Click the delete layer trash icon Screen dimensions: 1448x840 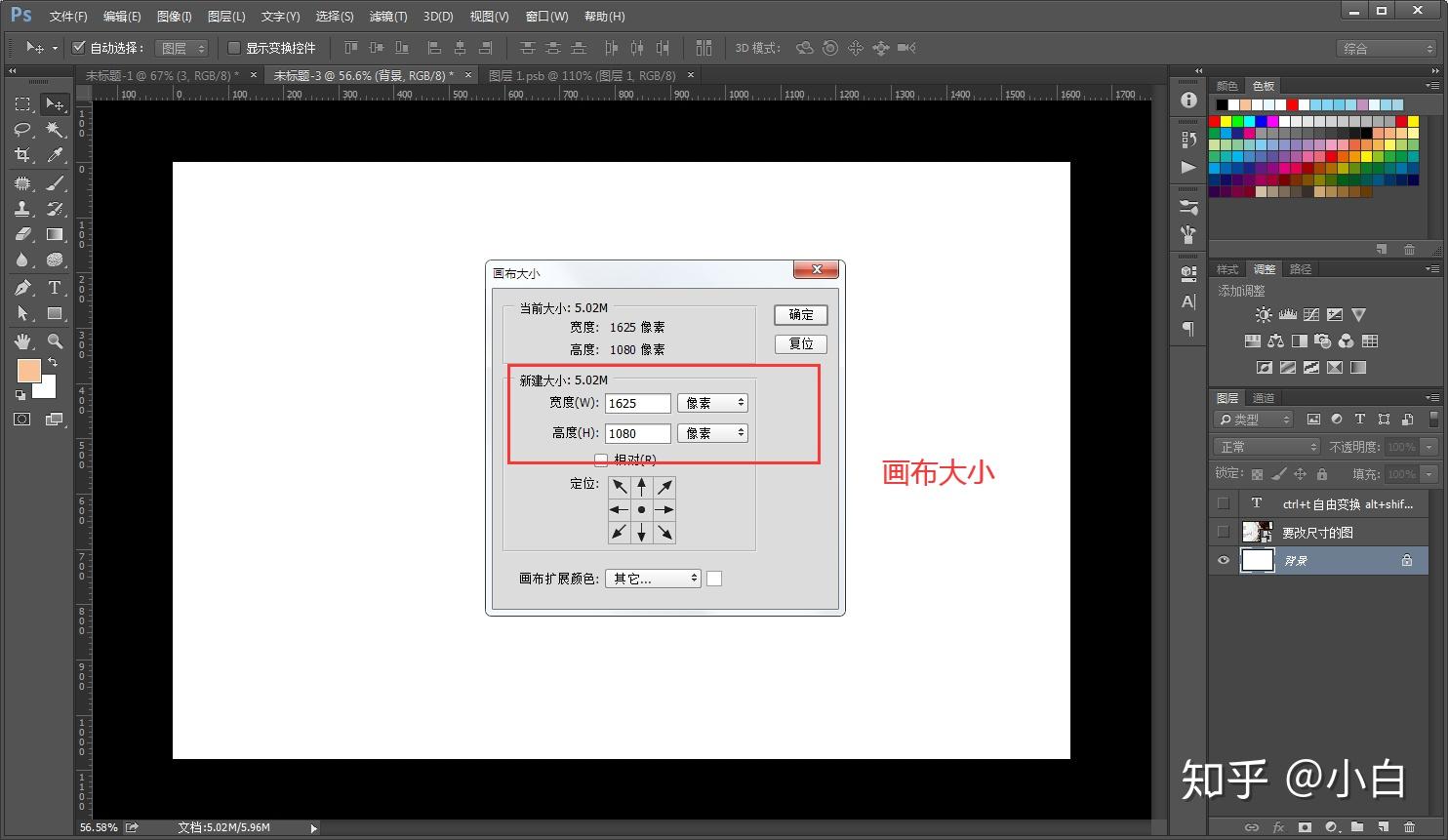[x=1409, y=827]
